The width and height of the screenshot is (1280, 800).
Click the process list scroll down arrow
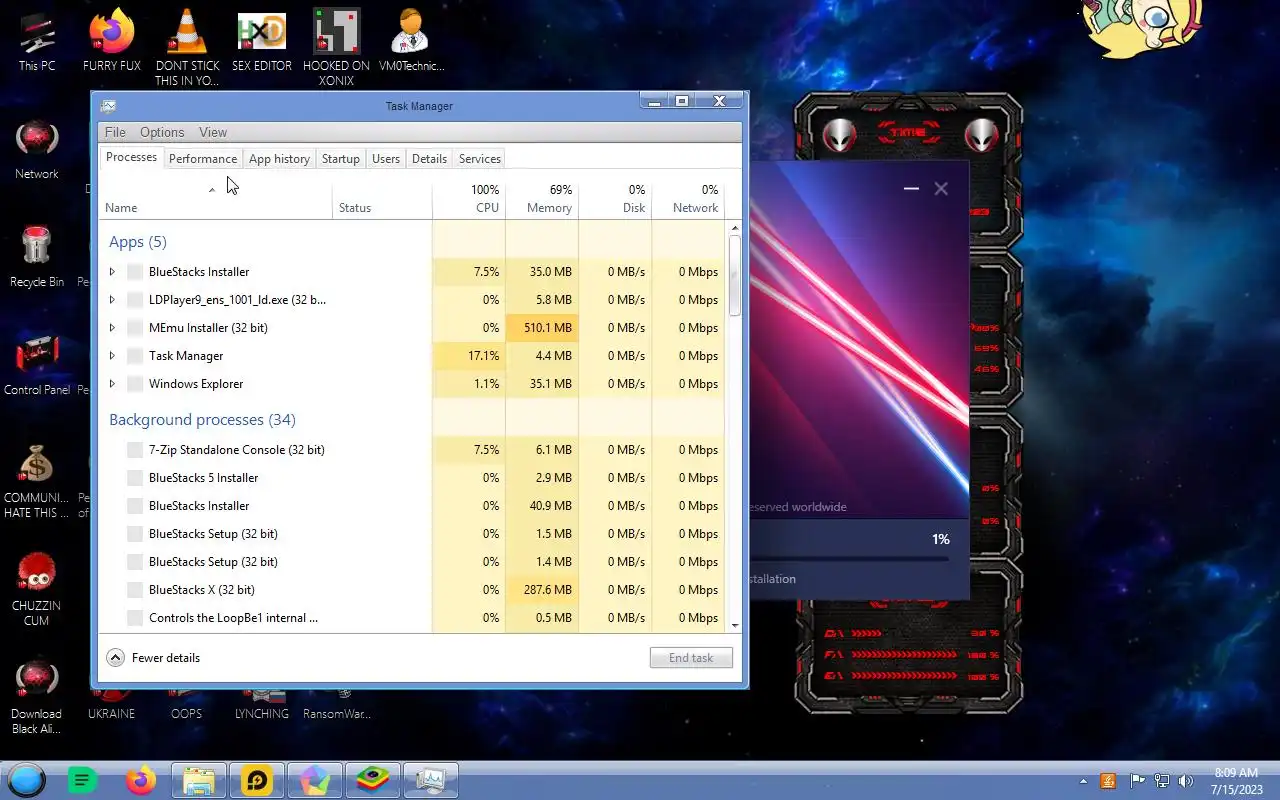(x=735, y=625)
